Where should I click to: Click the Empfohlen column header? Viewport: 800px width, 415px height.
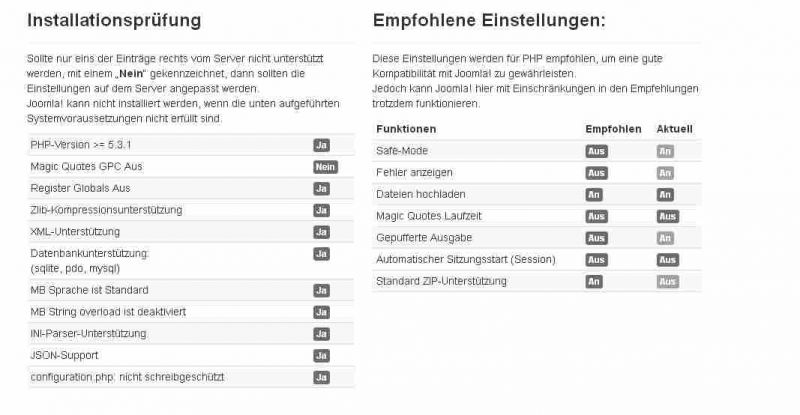pyautogui.click(x=613, y=129)
